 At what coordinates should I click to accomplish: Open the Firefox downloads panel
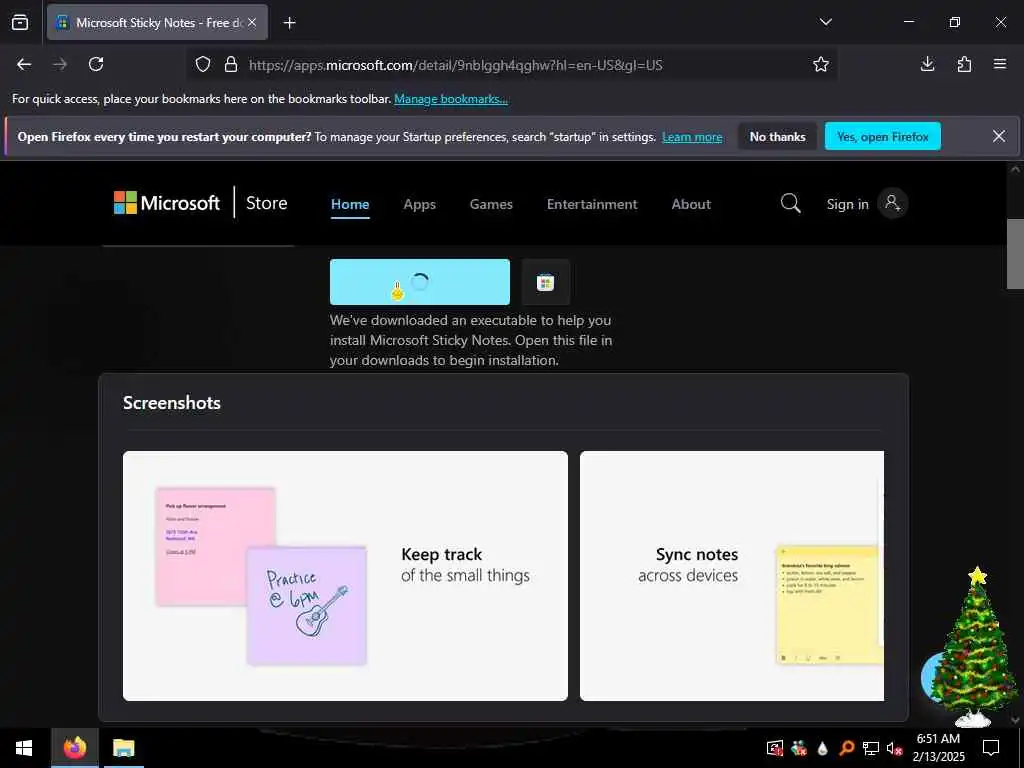pyautogui.click(x=927, y=64)
